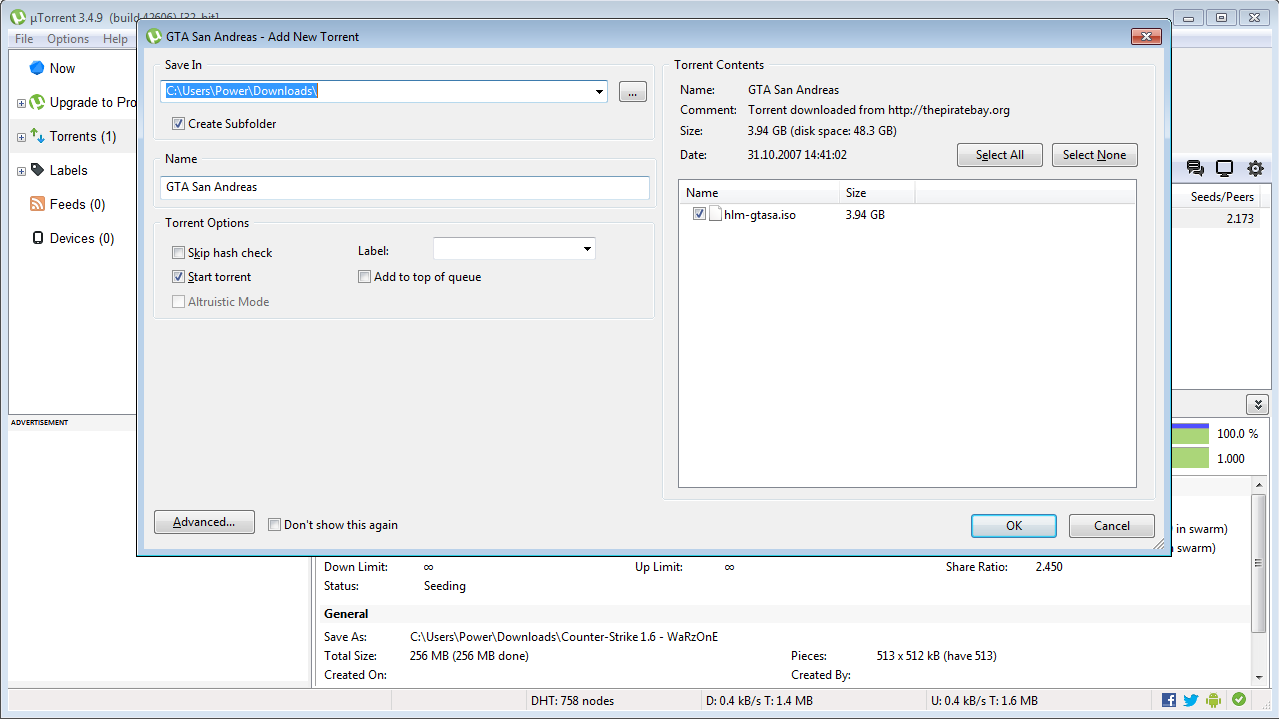Viewport: 1279px width, 719px height.
Task: Open the Save In path dropdown
Action: coord(599,92)
